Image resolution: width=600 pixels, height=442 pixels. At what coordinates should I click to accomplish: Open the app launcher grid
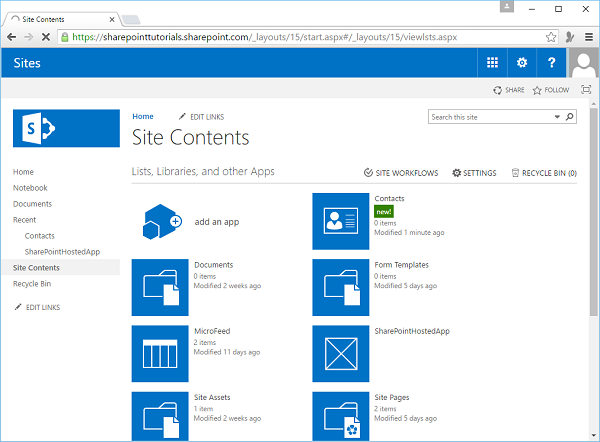(x=492, y=63)
